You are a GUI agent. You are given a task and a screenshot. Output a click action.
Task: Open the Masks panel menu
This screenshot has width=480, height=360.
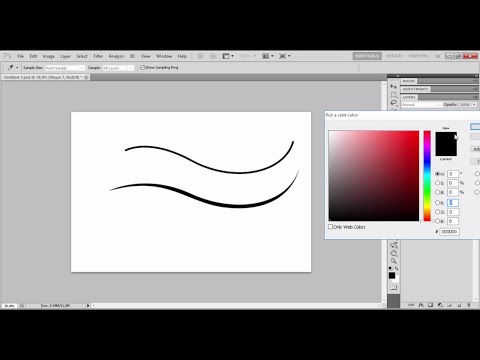tap(475, 81)
